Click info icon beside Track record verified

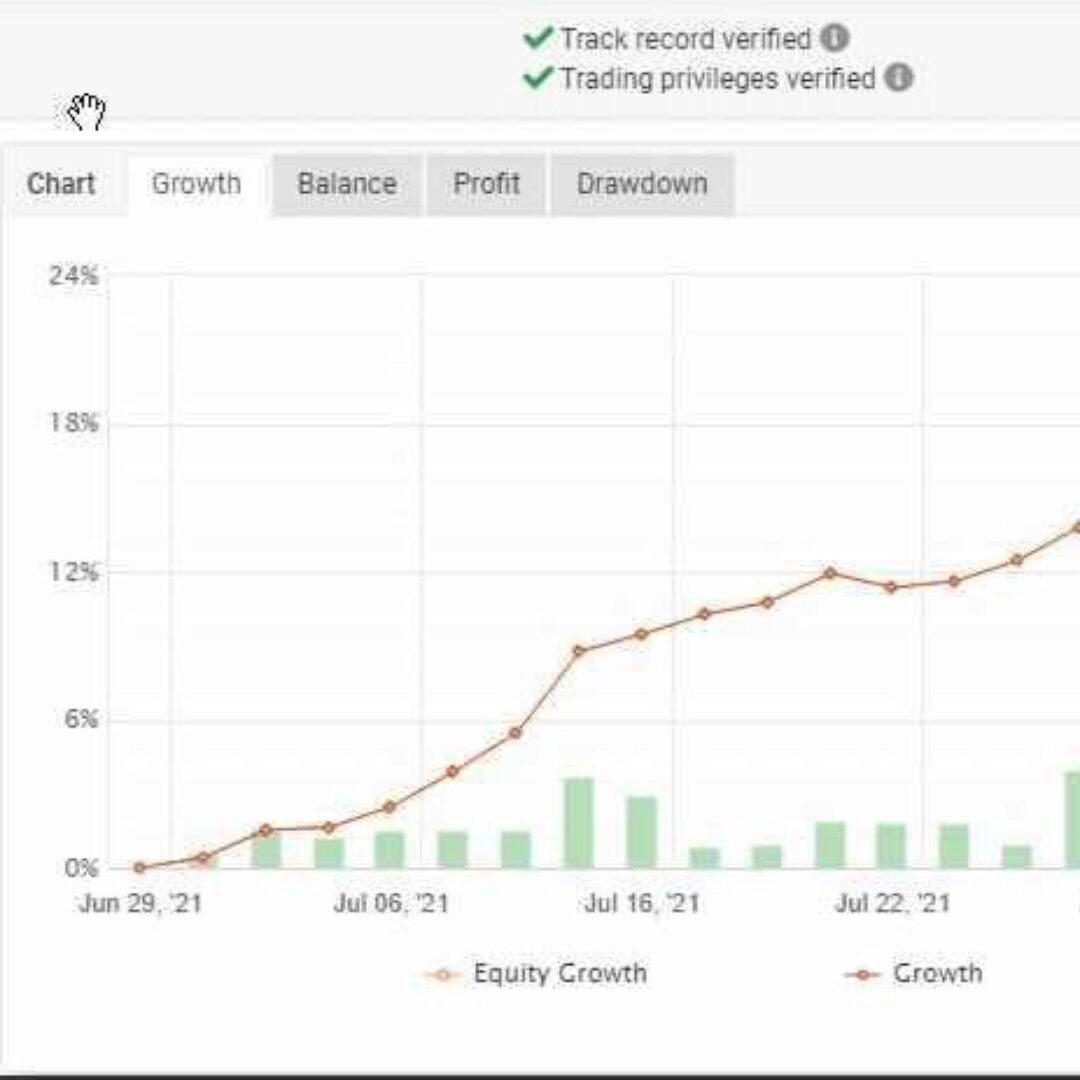point(835,39)
